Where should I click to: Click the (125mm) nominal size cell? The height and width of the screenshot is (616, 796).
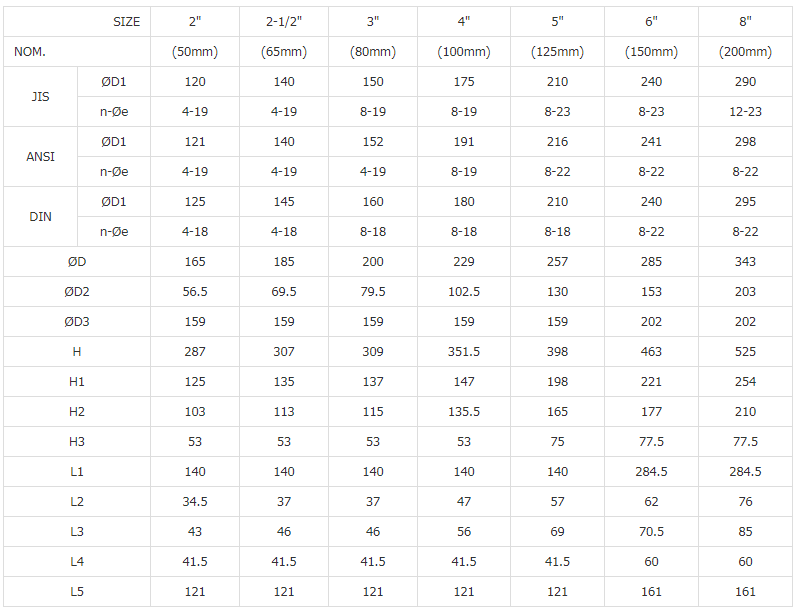[x=557, y=51]
